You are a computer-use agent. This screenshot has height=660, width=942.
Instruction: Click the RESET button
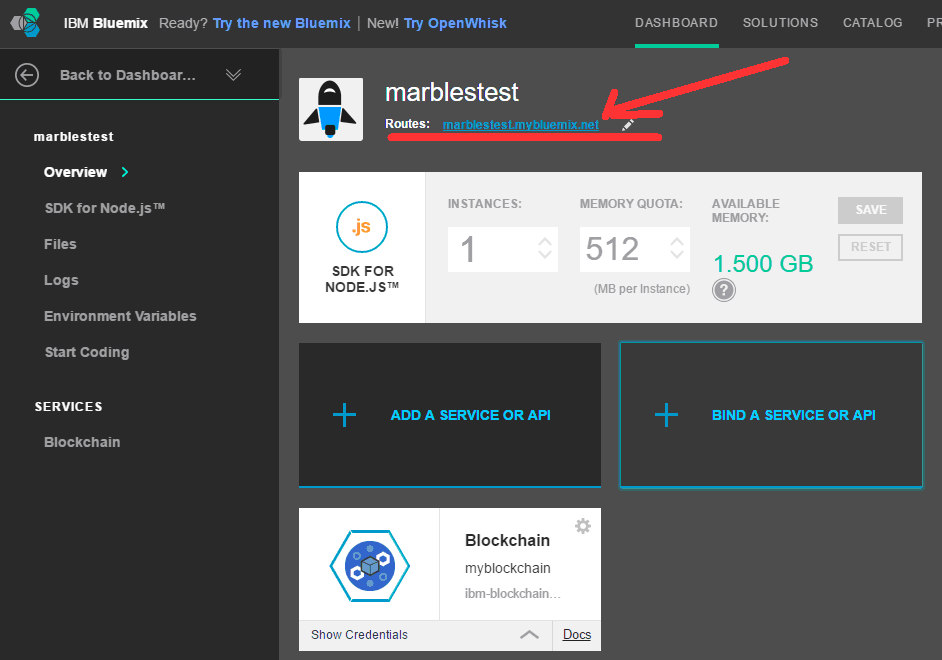click(871, 247)
